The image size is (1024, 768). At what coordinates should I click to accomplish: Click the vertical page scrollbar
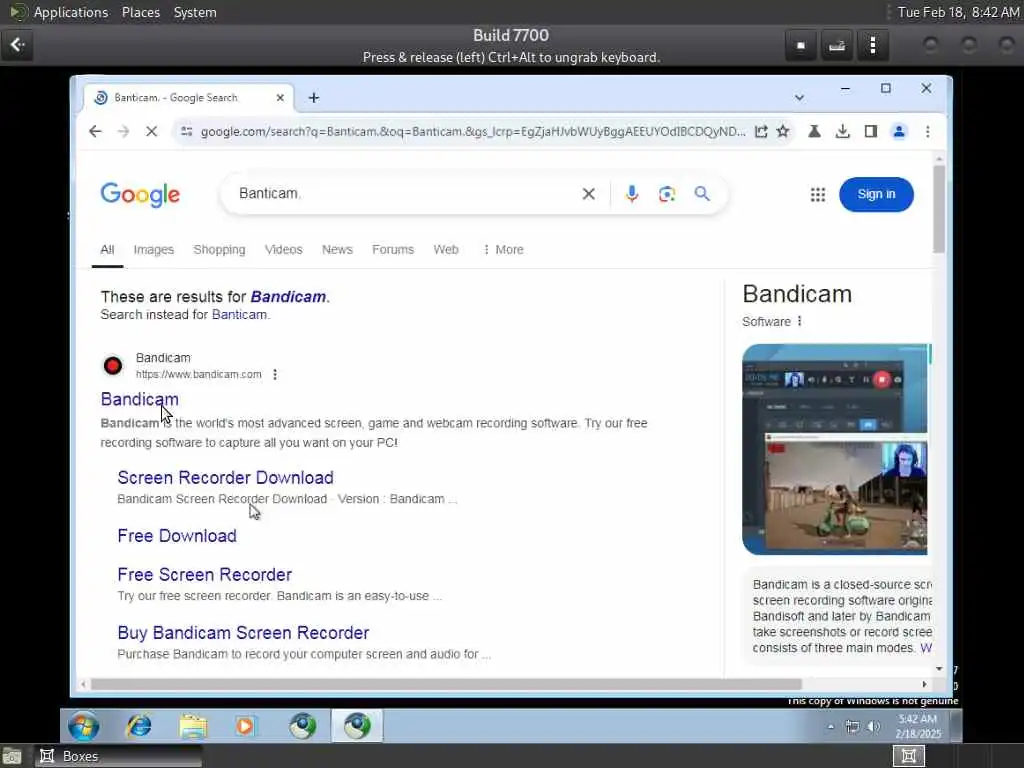tap(939, 209)
